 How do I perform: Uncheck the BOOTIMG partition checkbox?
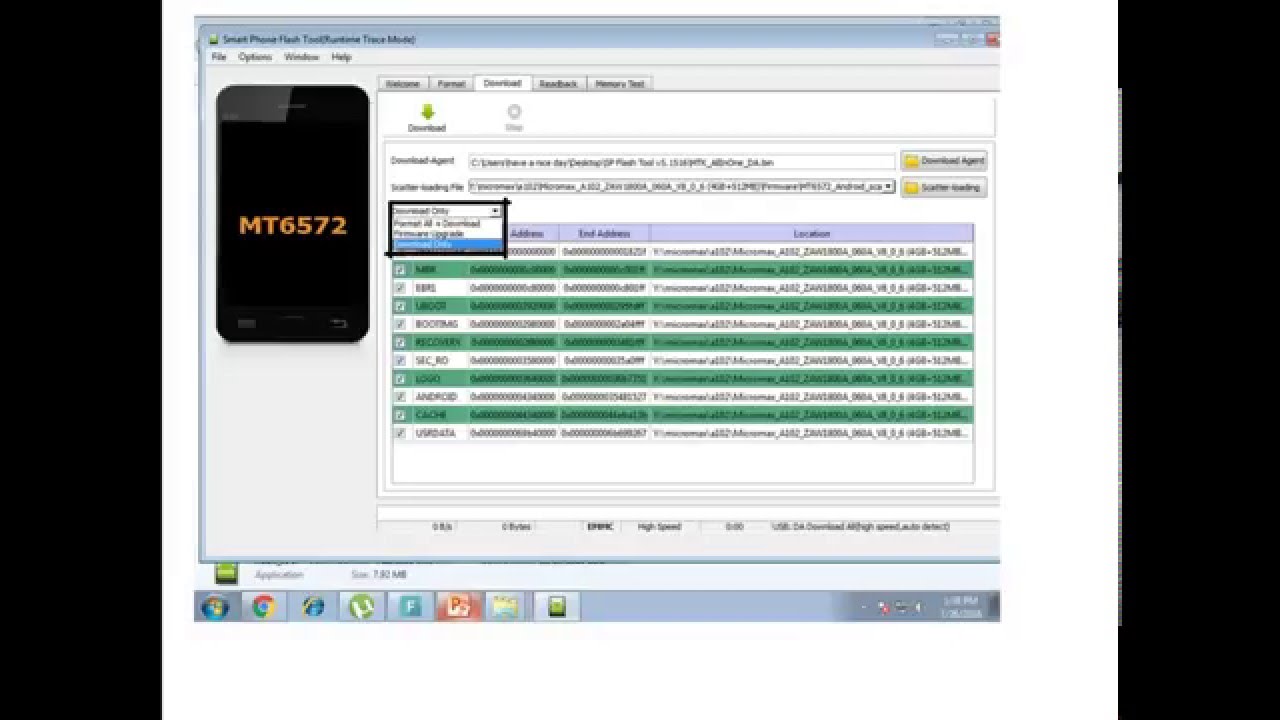400,324
